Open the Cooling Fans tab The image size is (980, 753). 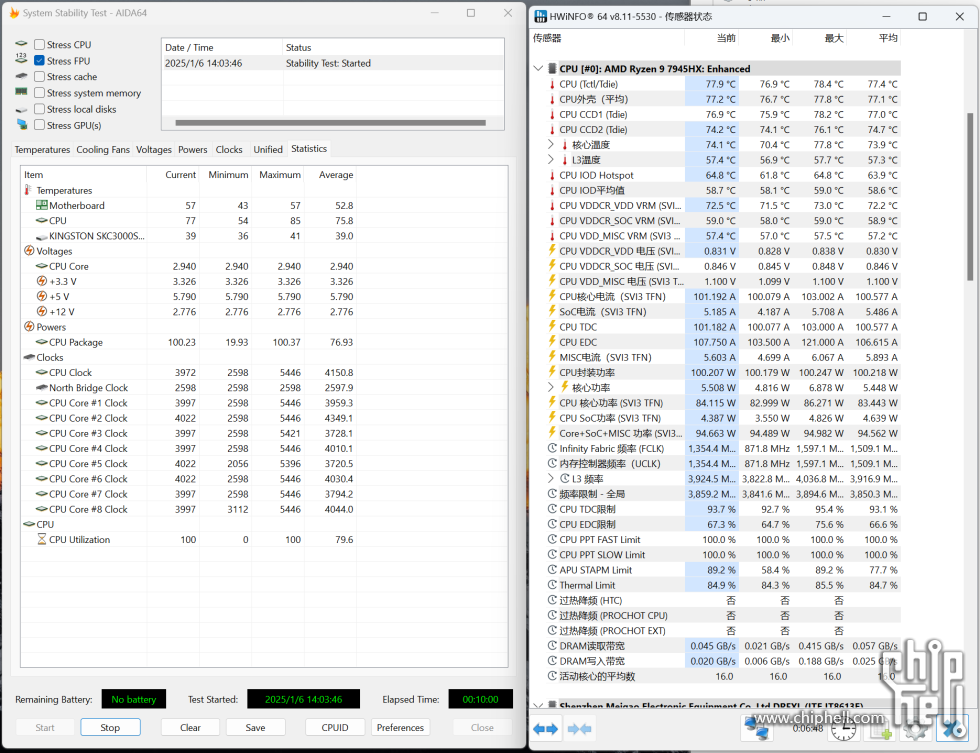pos(103,150)
